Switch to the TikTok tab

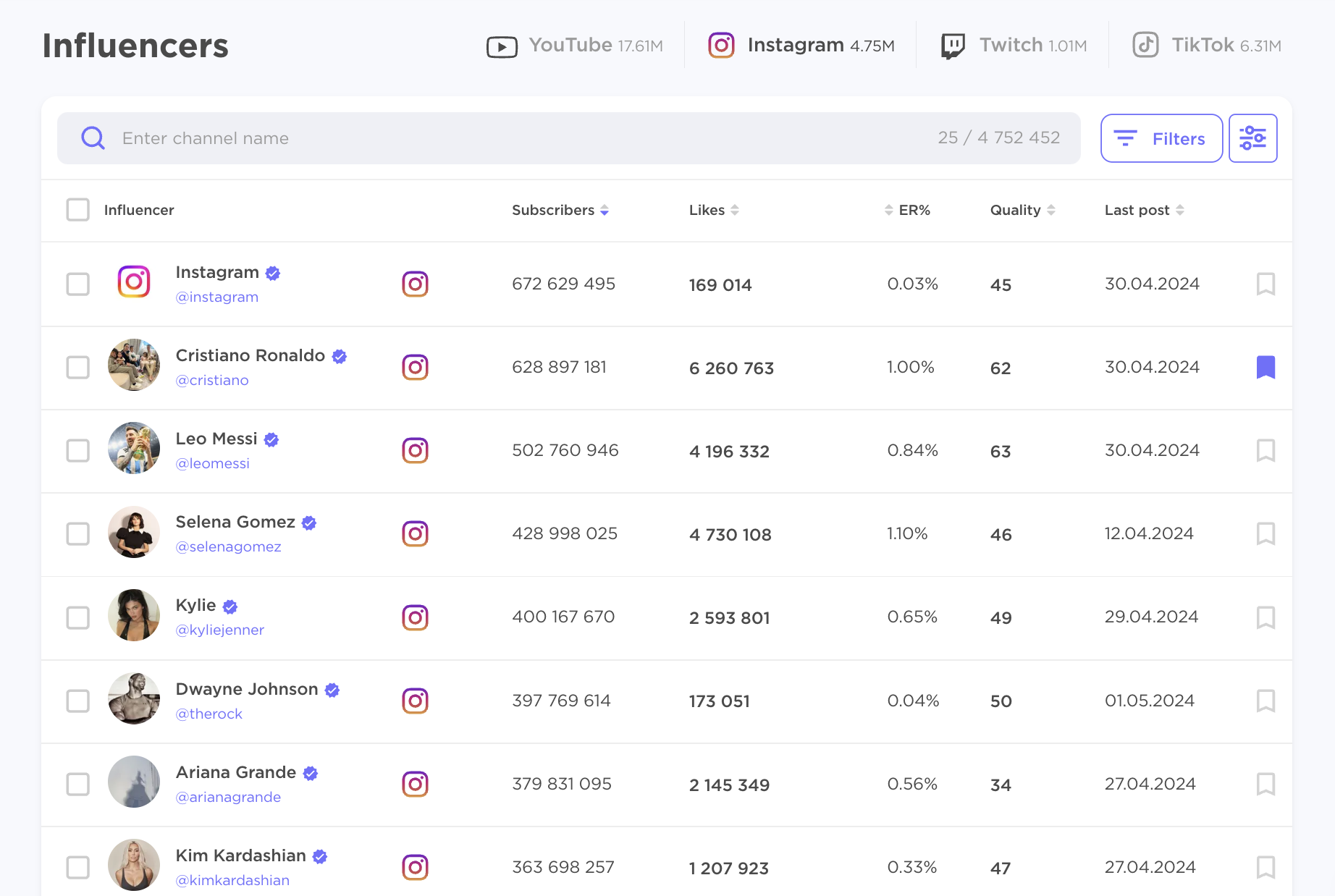pos(1207,46)
